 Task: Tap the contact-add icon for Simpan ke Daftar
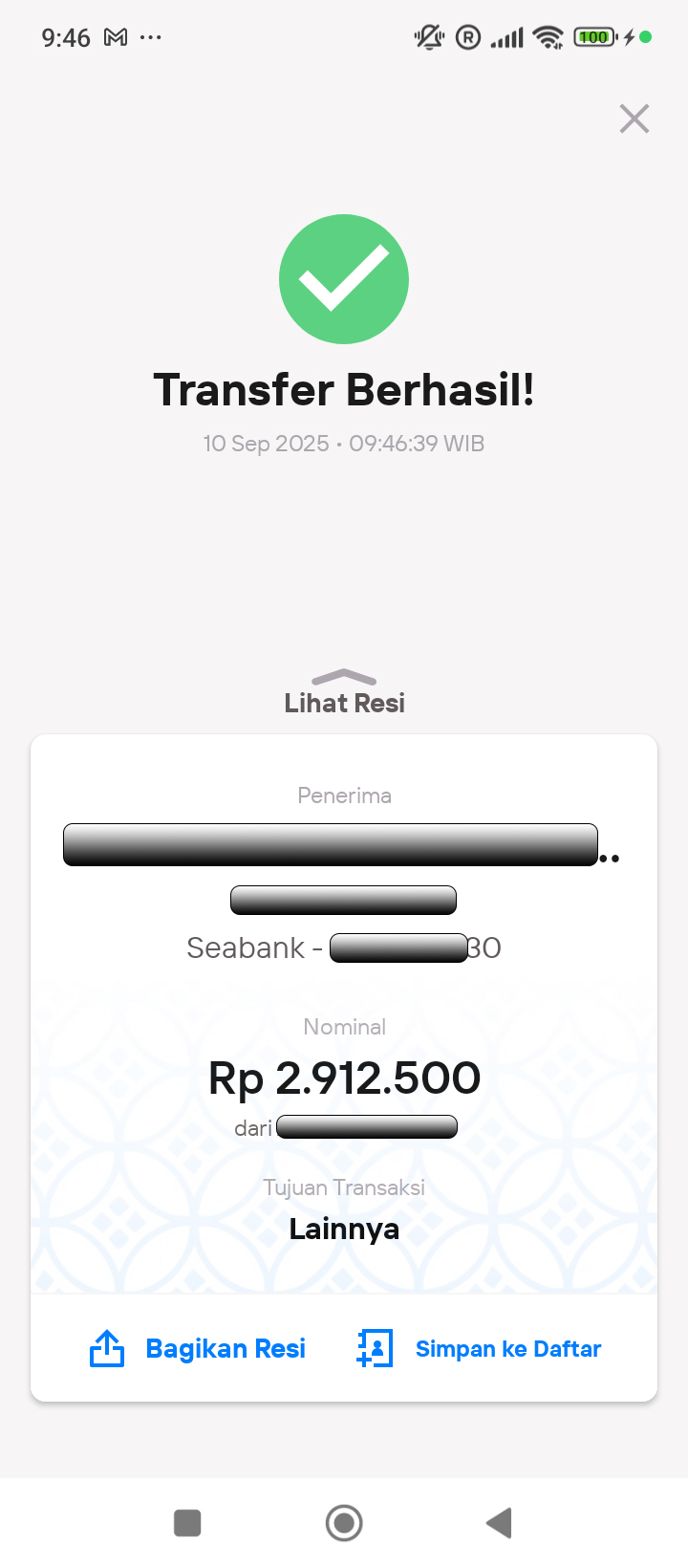point(375,1348)
